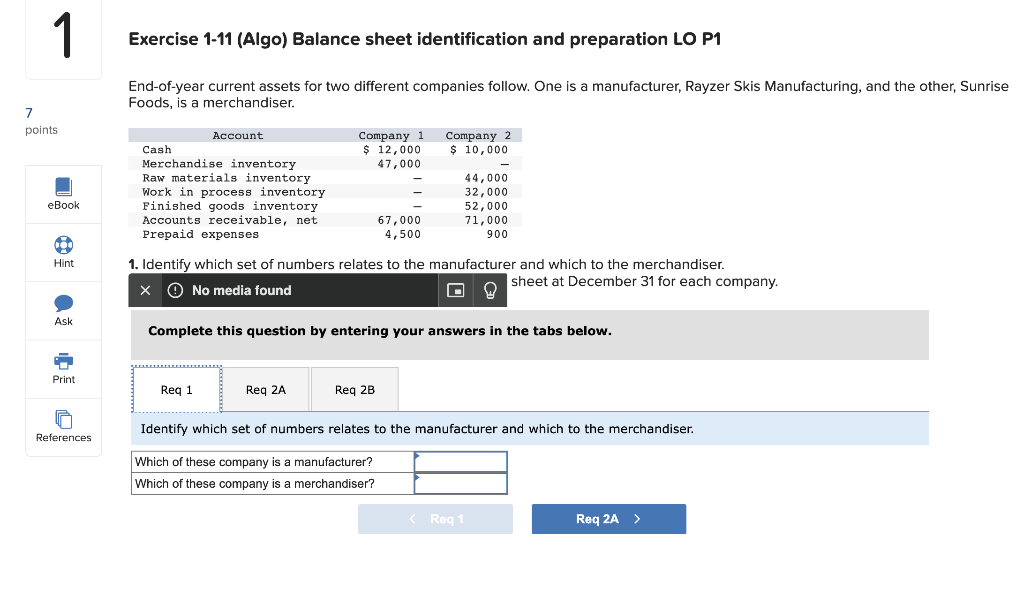
Task: Open the Req 2B tab
Action: [354, 389]
